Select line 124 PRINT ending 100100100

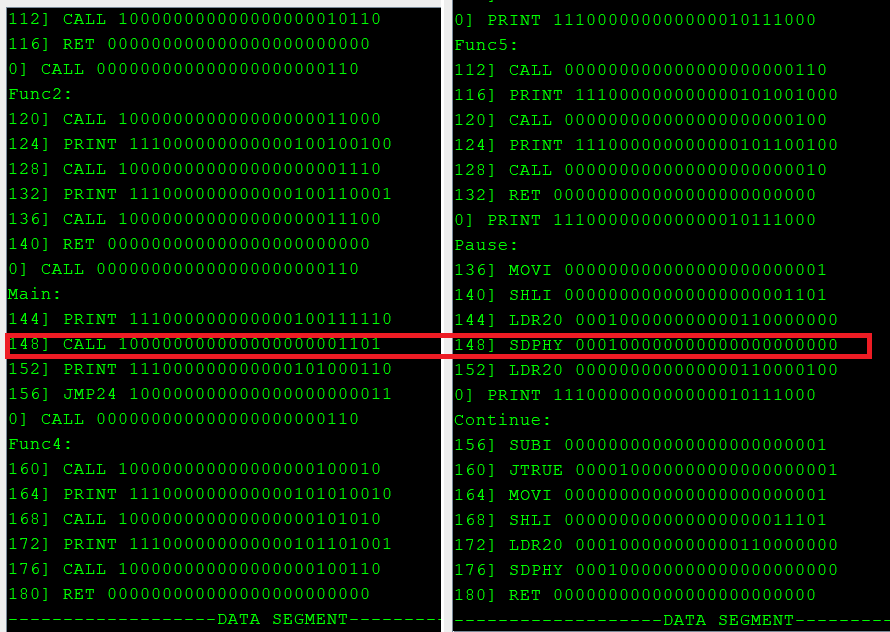click(x=200, y=144)
